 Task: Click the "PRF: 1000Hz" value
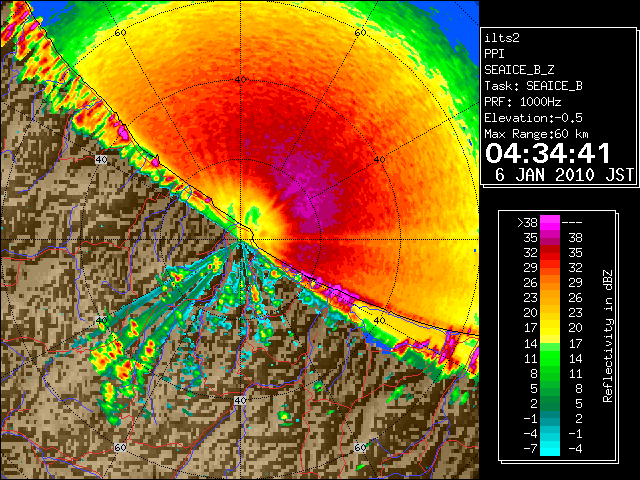[522, 102]
